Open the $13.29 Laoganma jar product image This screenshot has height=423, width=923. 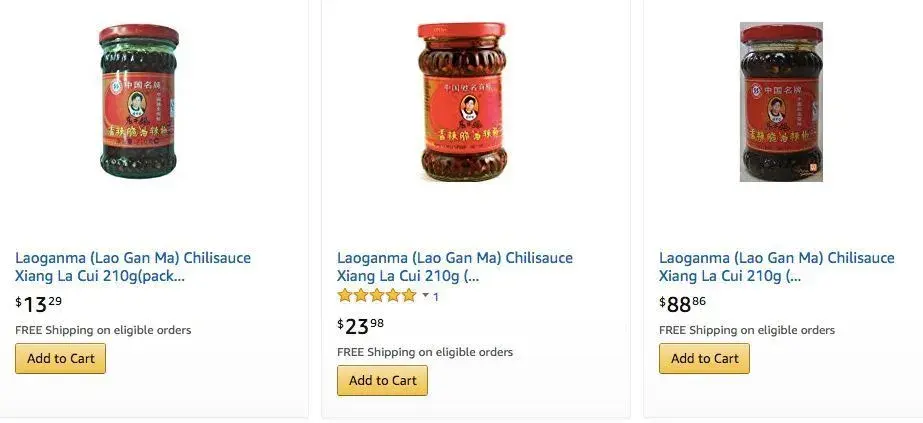(138, 101)
